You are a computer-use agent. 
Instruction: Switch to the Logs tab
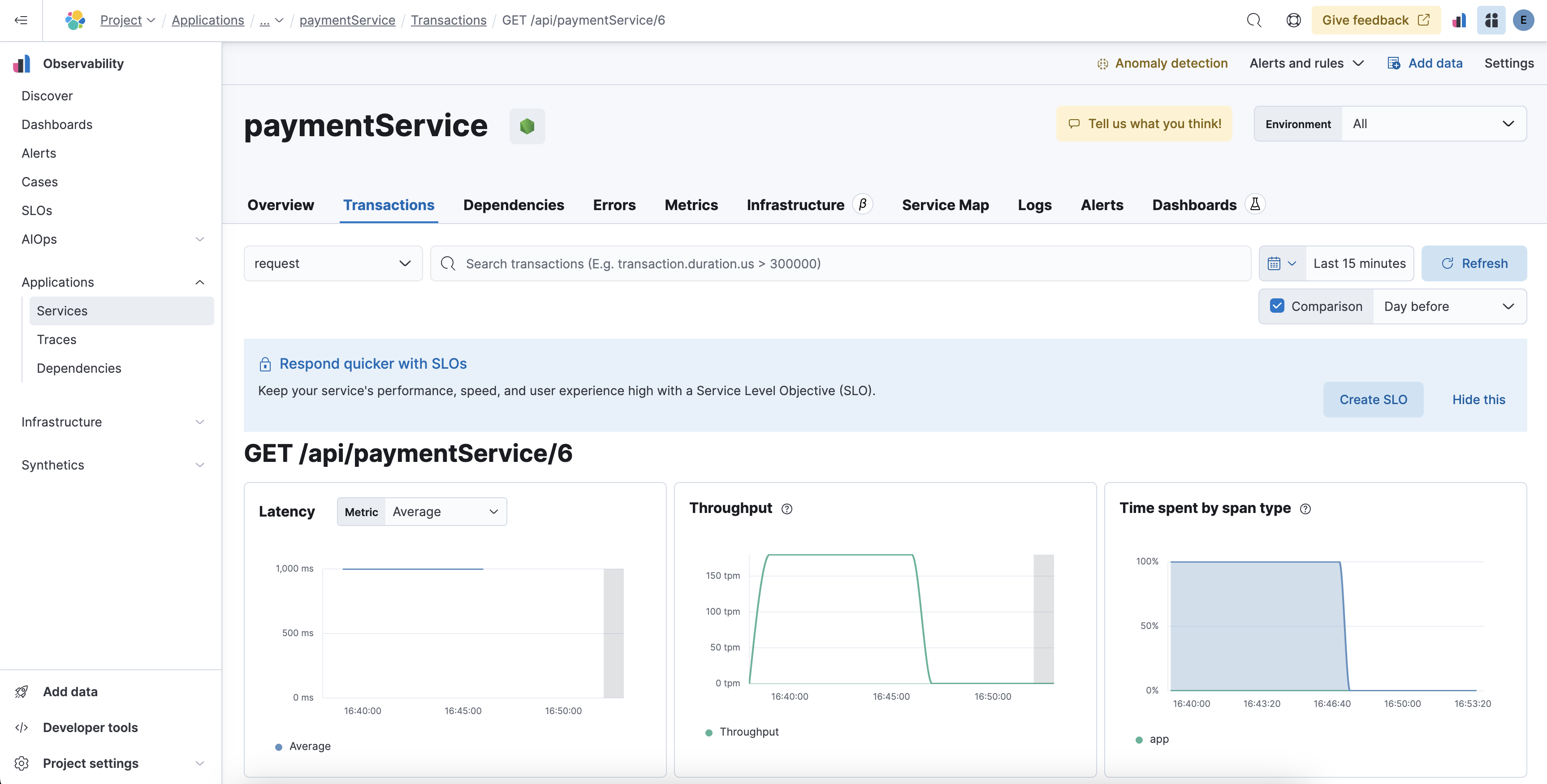click(1034, 205)
